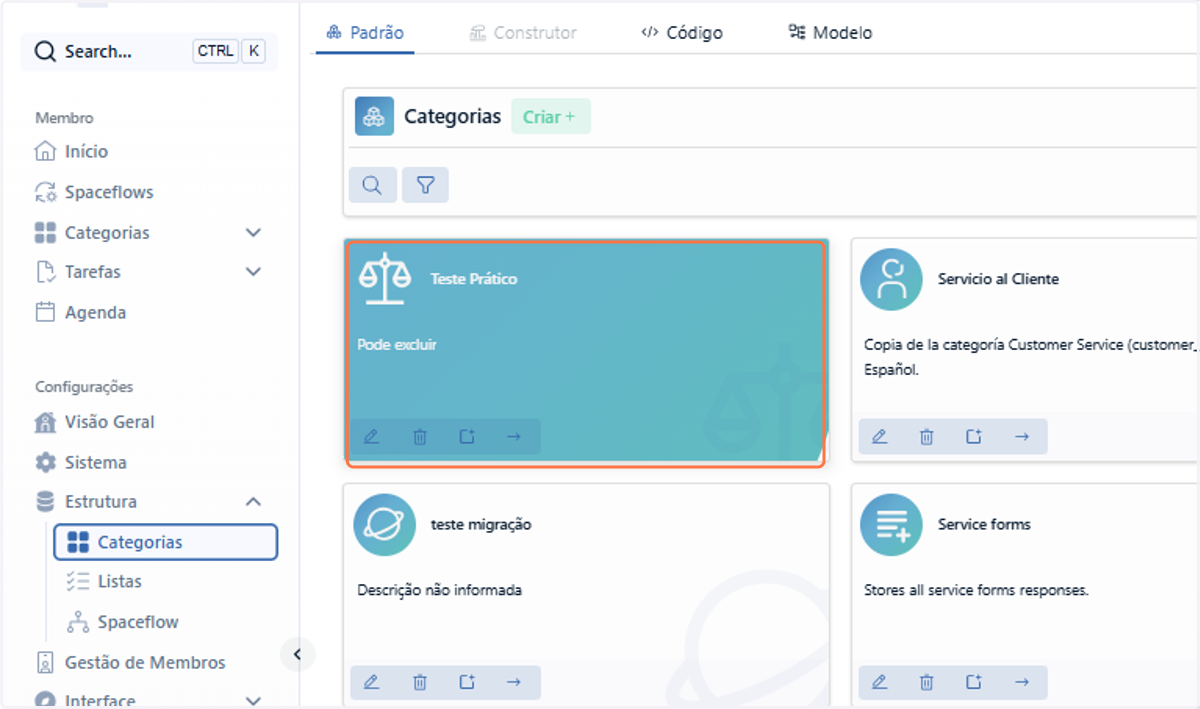Delete the Servicio al Cliente category
Viewport: 1200px width, 709px height.
click(927, 437)
